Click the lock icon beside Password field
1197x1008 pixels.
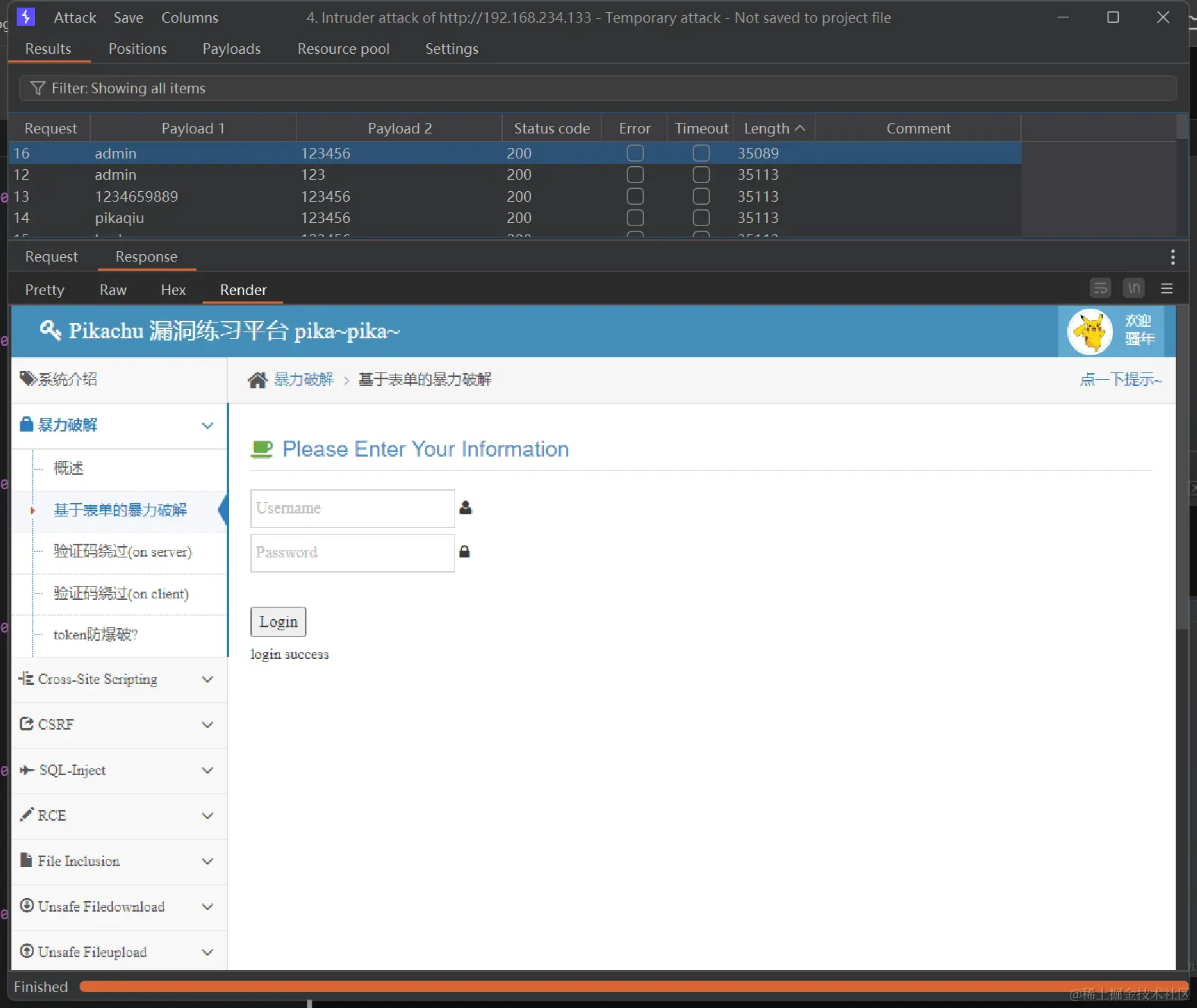[x=465, y=551]
